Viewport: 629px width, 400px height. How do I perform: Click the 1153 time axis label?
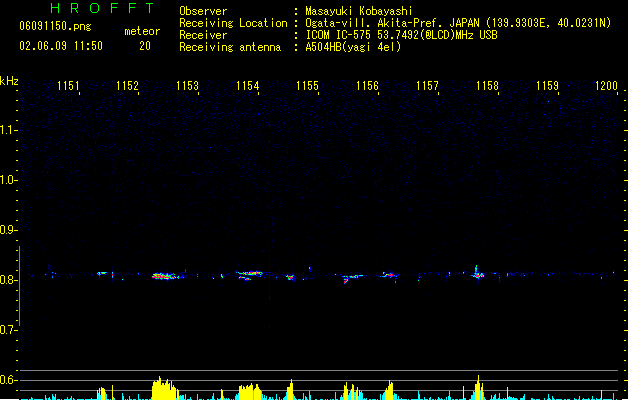(187, 86)
